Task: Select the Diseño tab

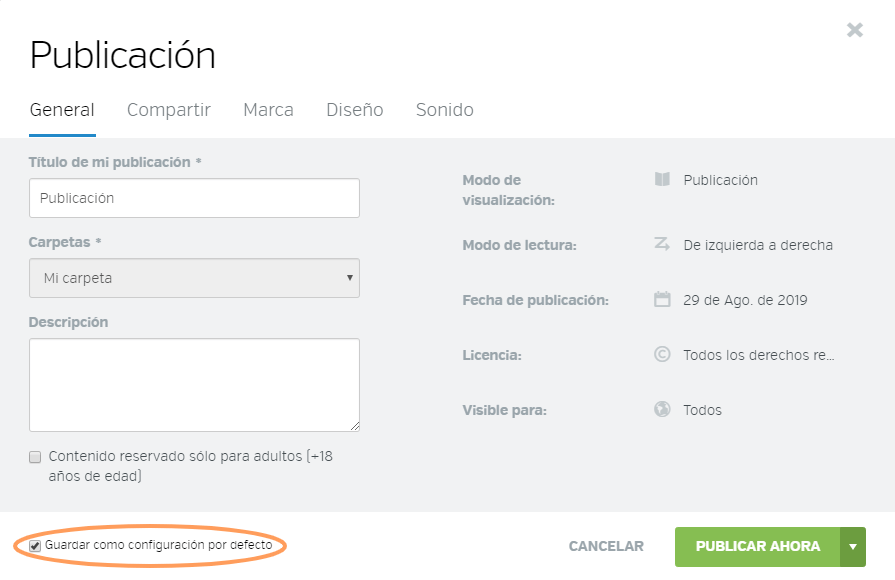Action: (x=354, y=110)
